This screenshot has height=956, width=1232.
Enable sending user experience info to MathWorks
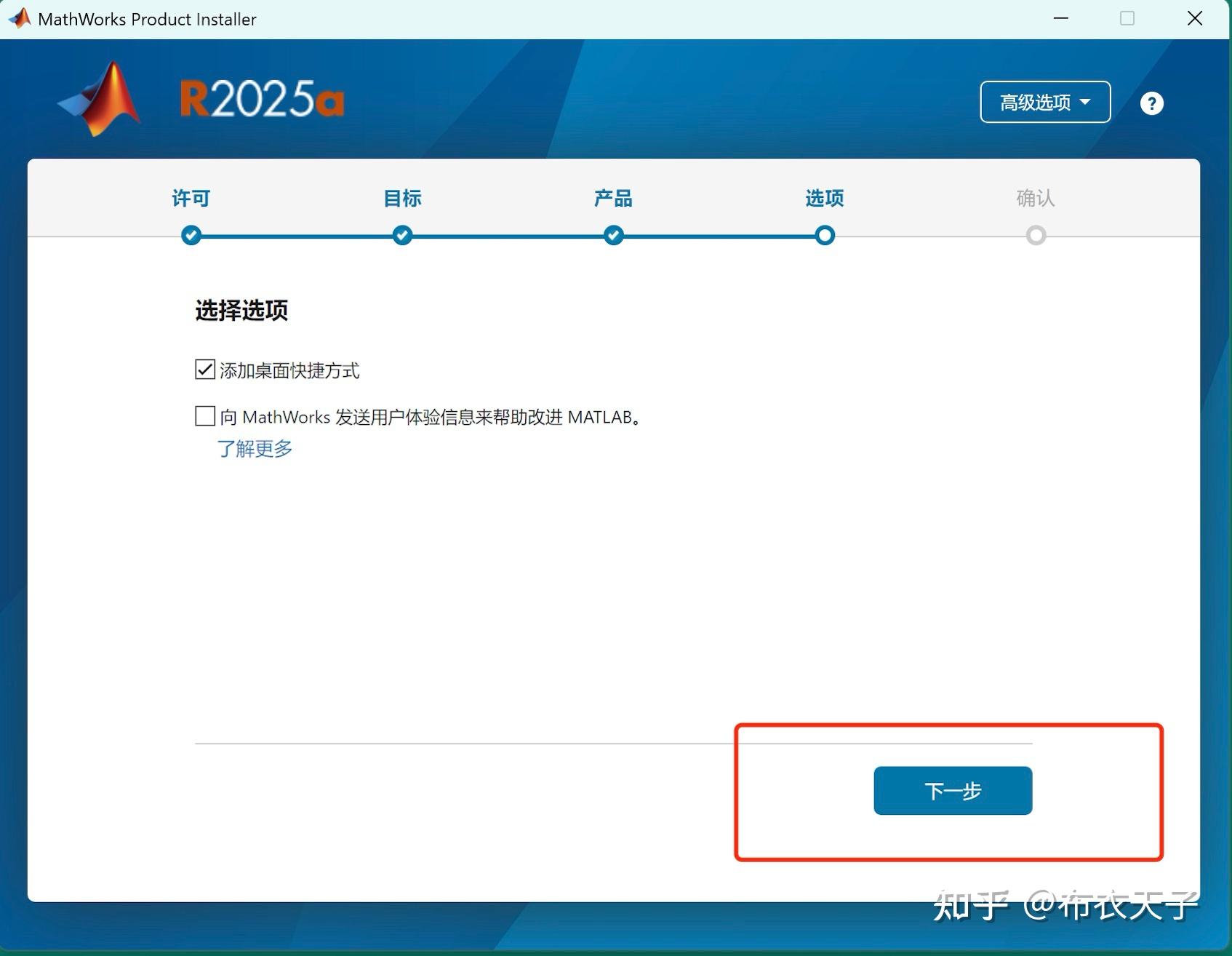pos(203,415)
